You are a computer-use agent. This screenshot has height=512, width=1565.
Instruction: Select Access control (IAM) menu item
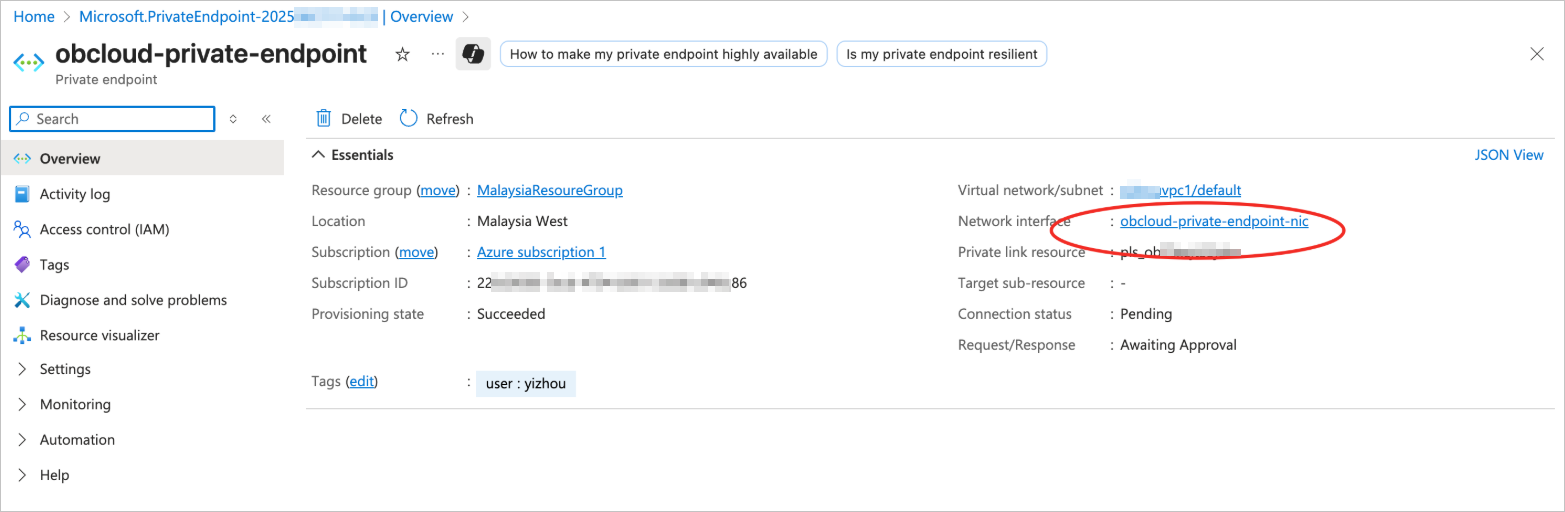(x=104, y=229)
